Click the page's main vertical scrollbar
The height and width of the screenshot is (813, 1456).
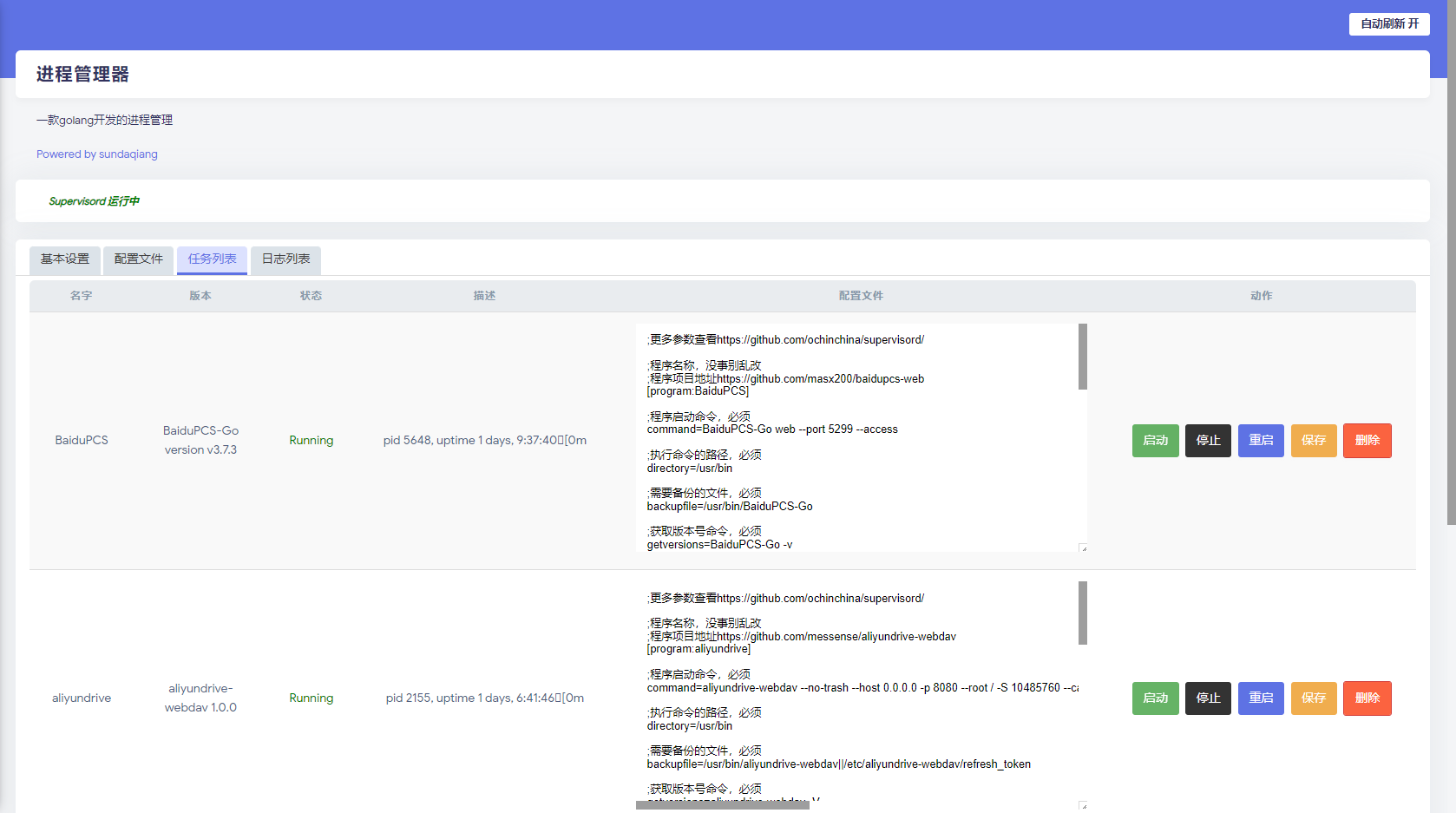1451,260
